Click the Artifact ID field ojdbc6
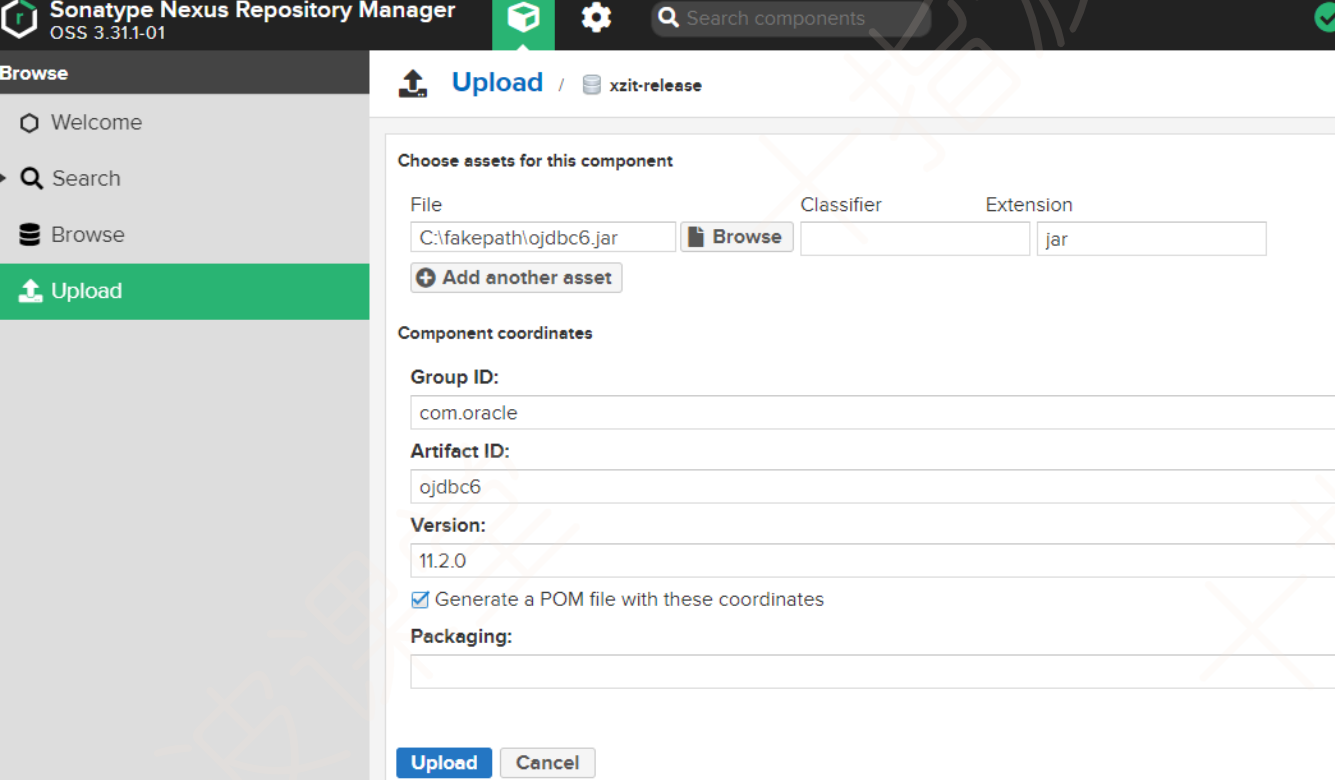The image size is (1335, 780). 873,487
